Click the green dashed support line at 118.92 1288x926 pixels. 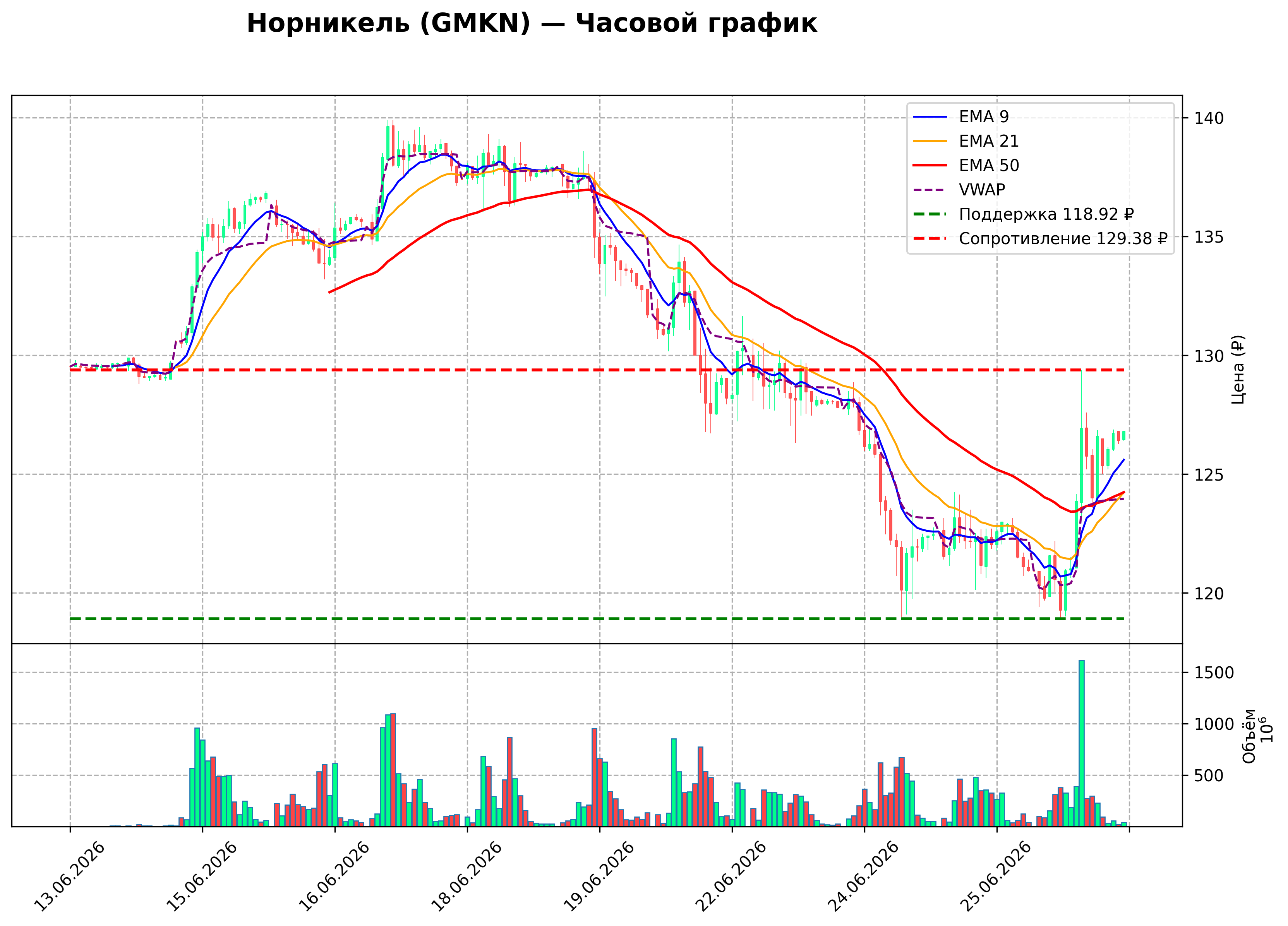[x=597, y=619]
